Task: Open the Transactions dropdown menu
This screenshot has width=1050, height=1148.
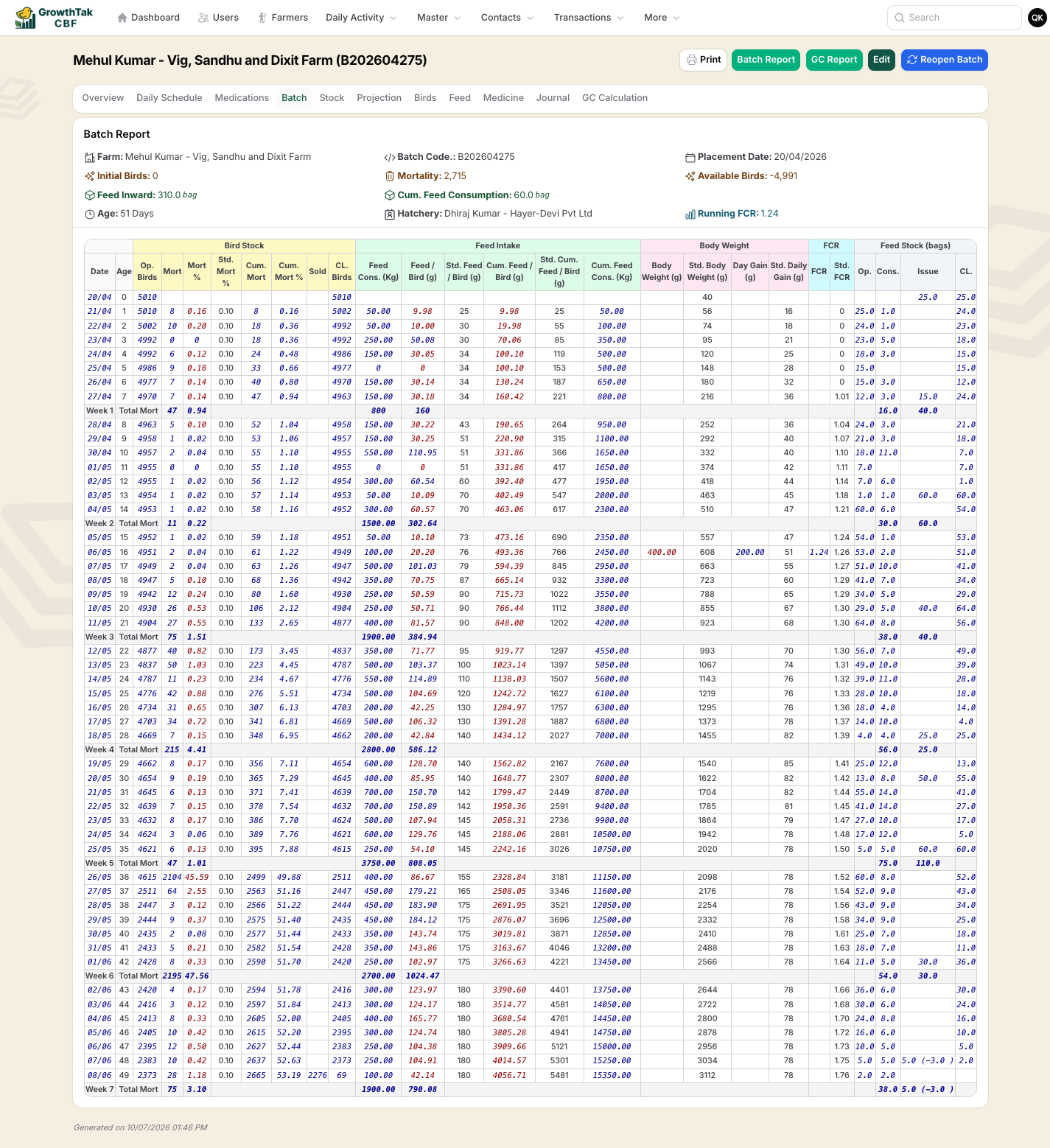Action: 589,18
